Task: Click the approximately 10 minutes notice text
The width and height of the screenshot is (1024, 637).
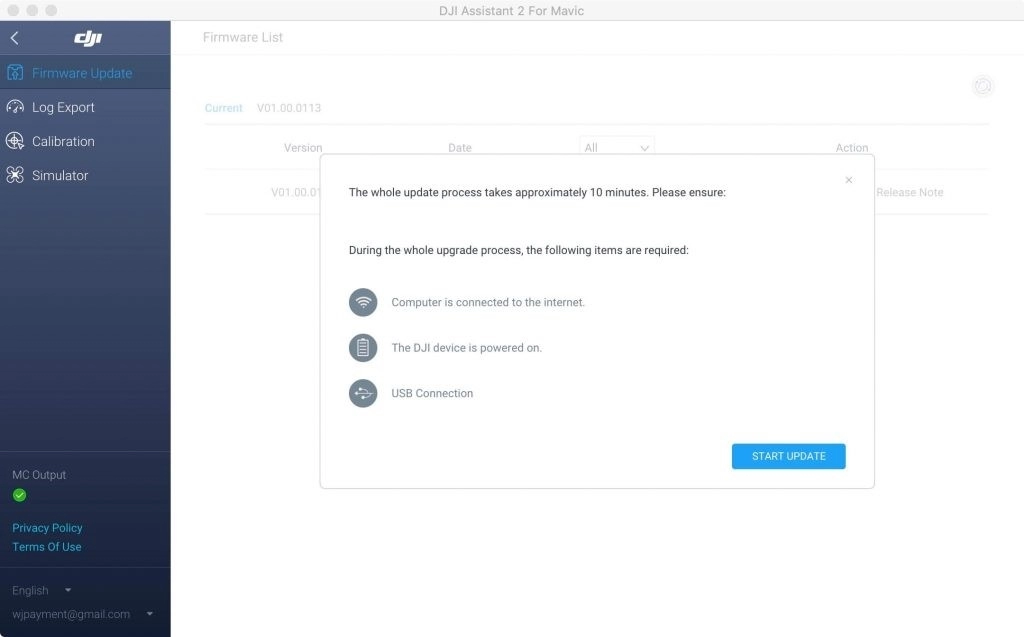Action: [537, 192]
